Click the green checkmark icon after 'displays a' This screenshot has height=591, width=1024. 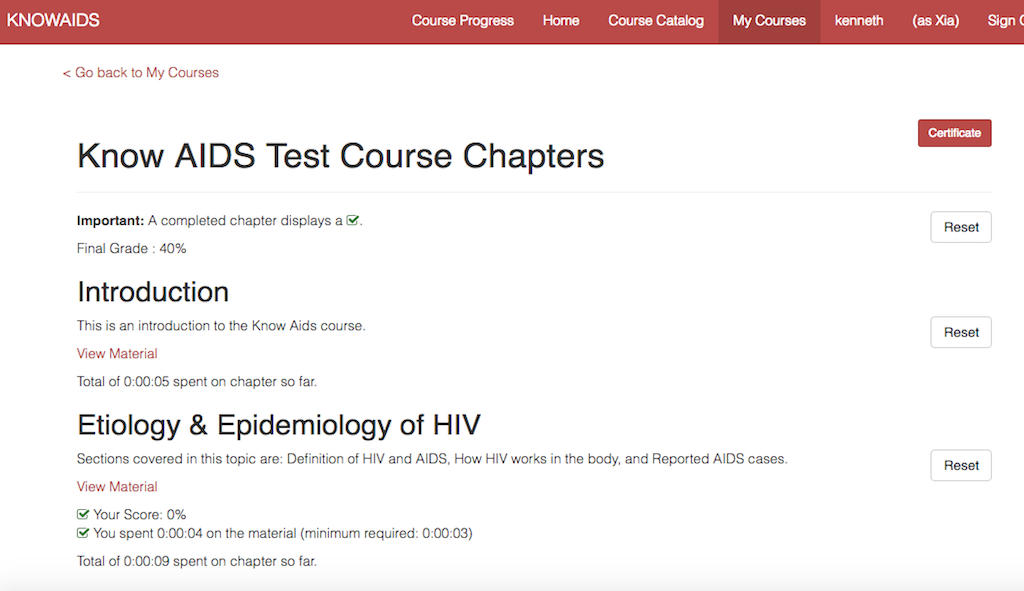point(353,220)
